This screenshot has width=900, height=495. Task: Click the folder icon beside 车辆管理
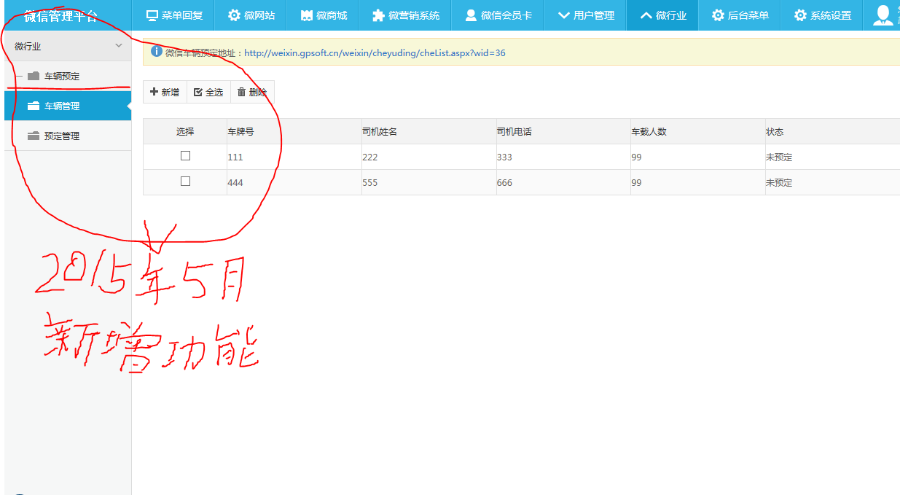tap(33, 106)
